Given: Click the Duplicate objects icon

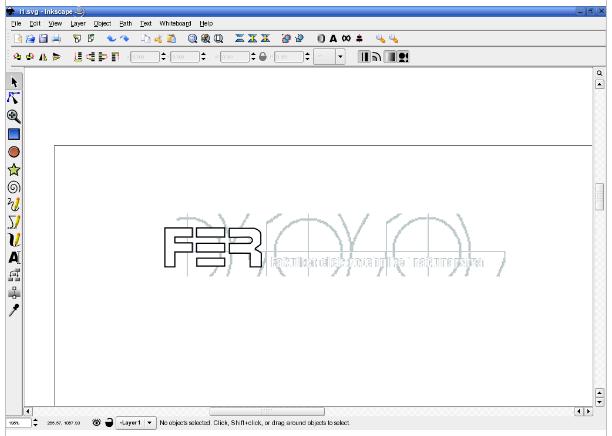Looking at the screenshot, I should (239, 38).
